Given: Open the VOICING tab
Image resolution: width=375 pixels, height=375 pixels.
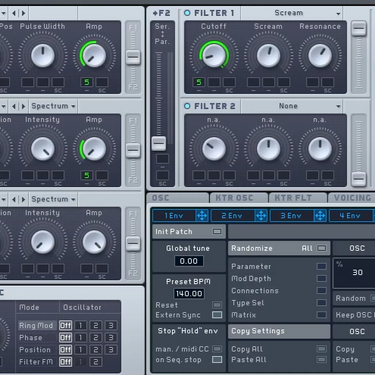Looking at the screenshot, I should point(352,198).
